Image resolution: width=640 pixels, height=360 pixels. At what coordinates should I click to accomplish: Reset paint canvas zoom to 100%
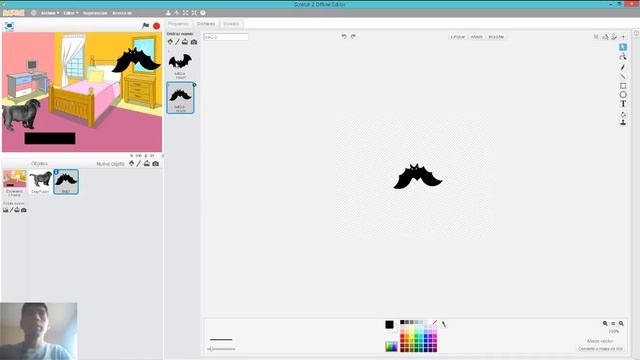tap(613, 323)
